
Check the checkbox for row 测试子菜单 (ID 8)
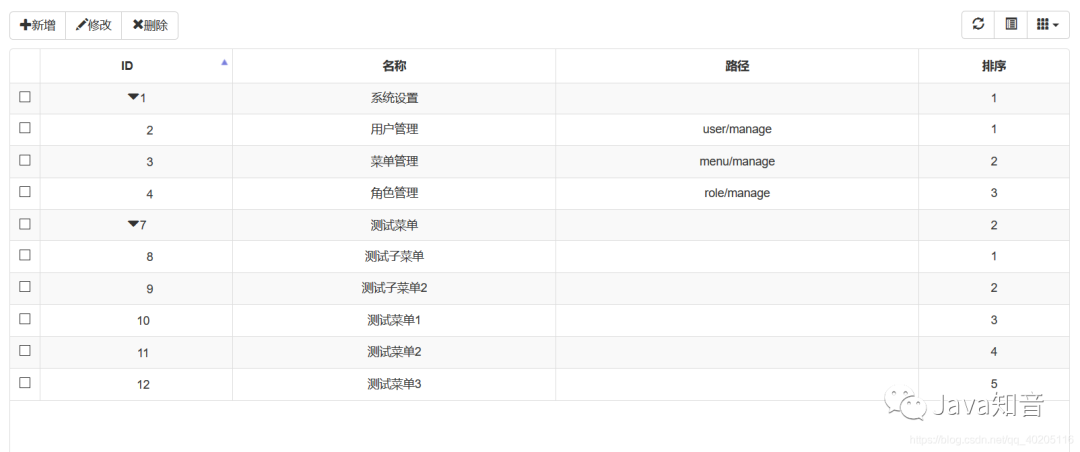click(25, 255)
